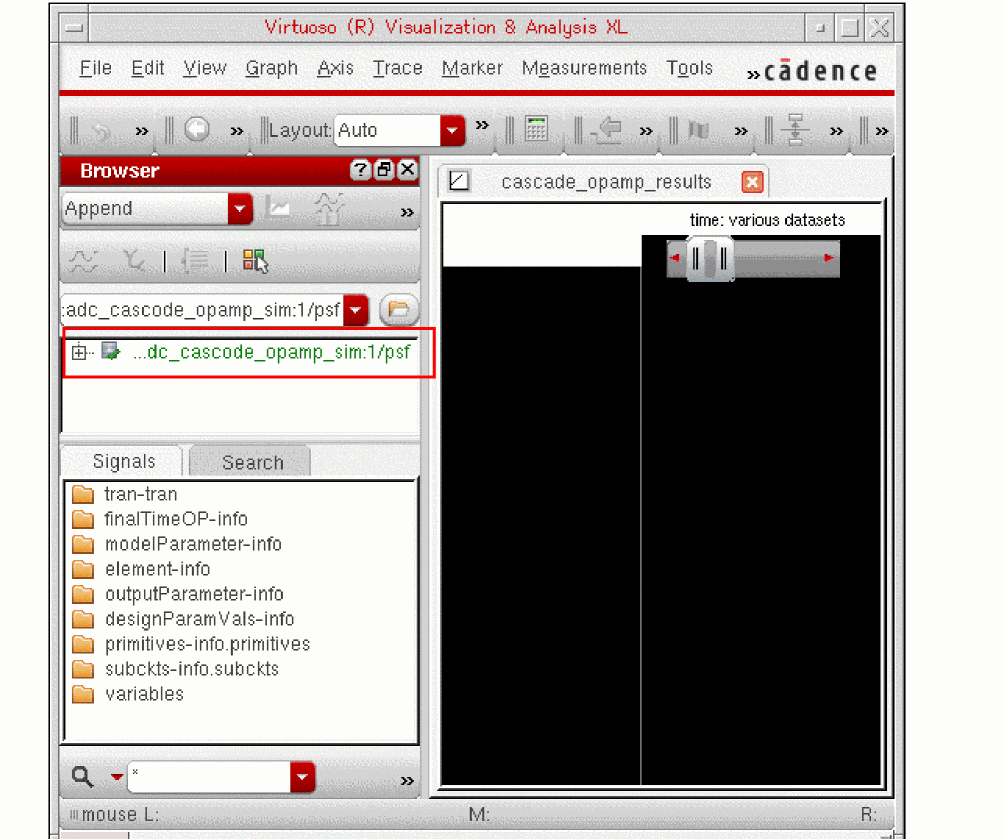
Task: Click the magnifier search icon
Action: coord(82,777)
